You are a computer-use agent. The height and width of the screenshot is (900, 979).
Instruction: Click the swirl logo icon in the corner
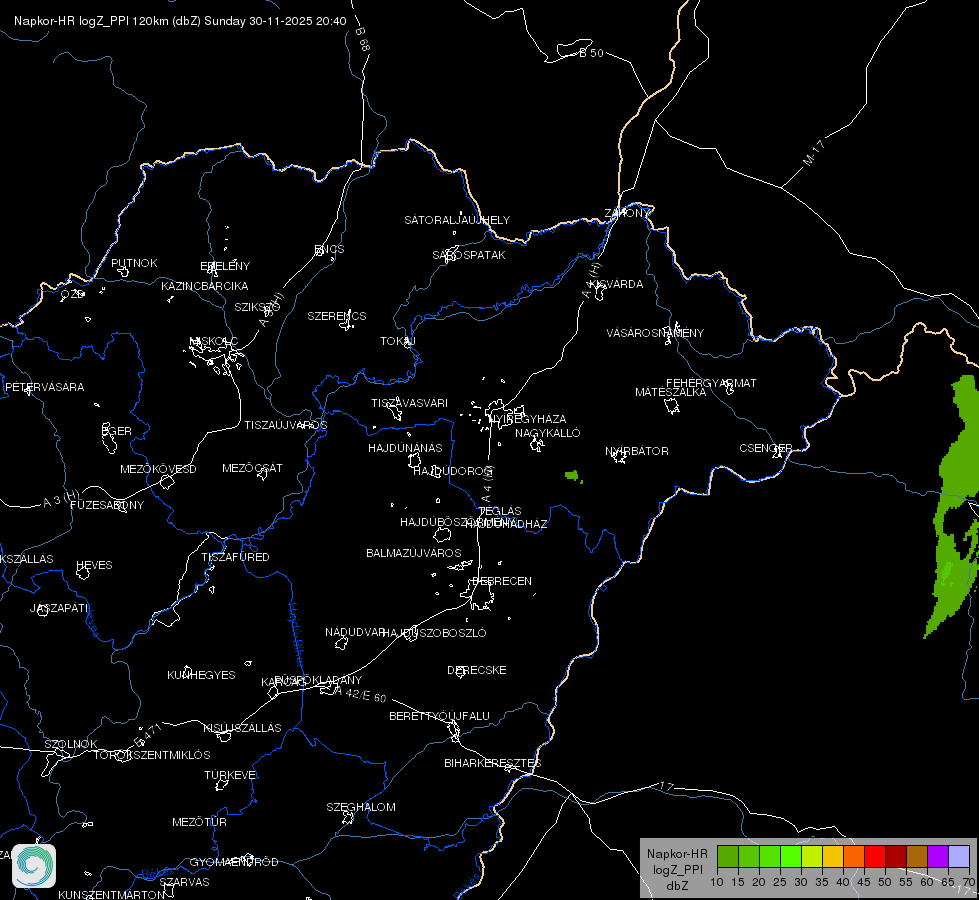pos(34,866)
